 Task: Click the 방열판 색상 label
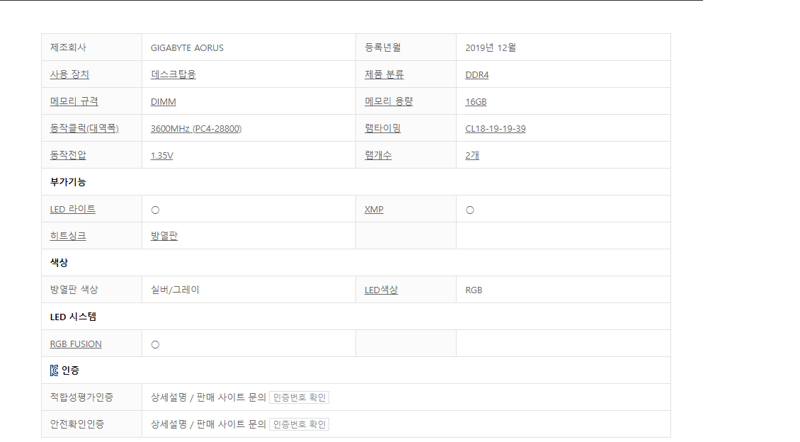point(74,290)
